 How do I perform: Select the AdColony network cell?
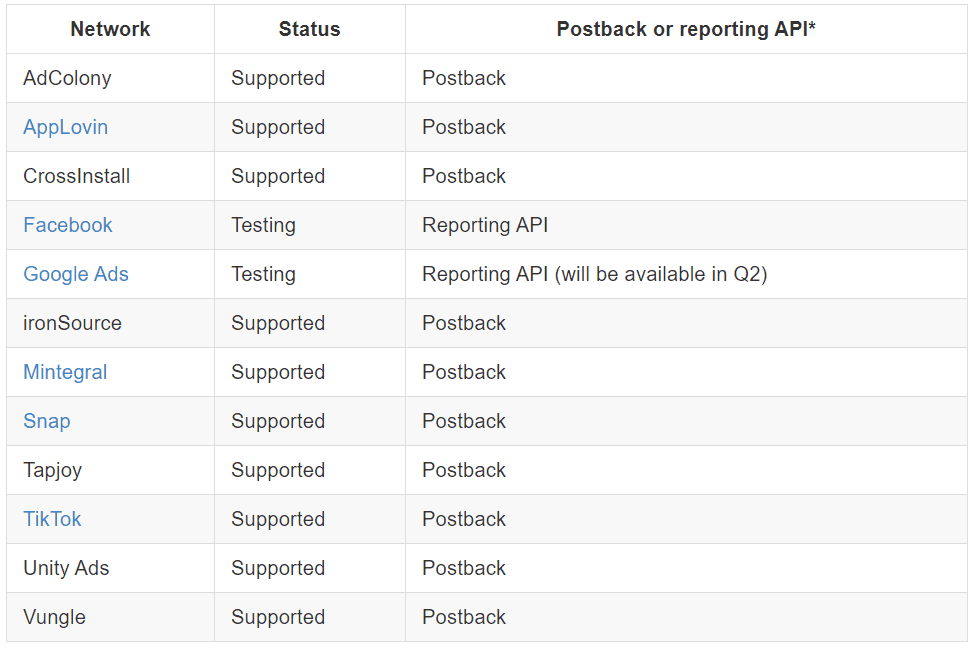click(110, 78)
